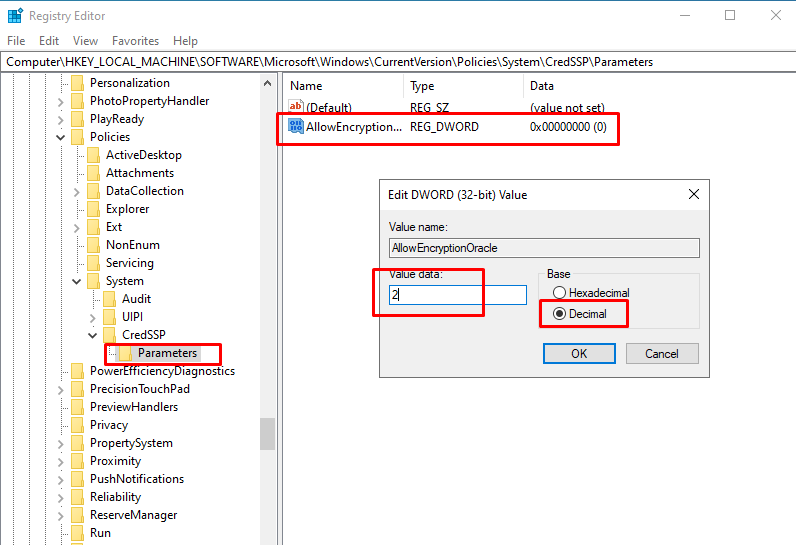Click the Servicing folder icon
Image resolution: width=796 pixels, height=545 pixels.
tap(93, 263)
